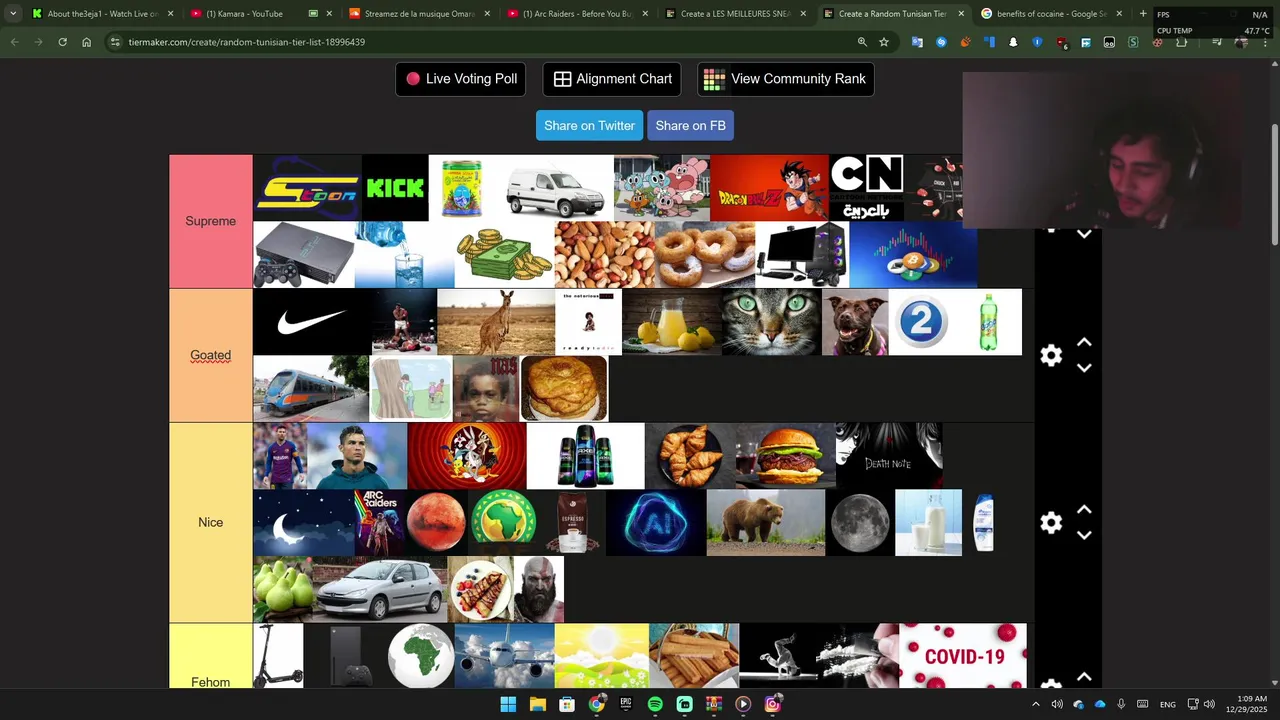
Task: Click the Looney Tunes image
Action: (467, 456)
